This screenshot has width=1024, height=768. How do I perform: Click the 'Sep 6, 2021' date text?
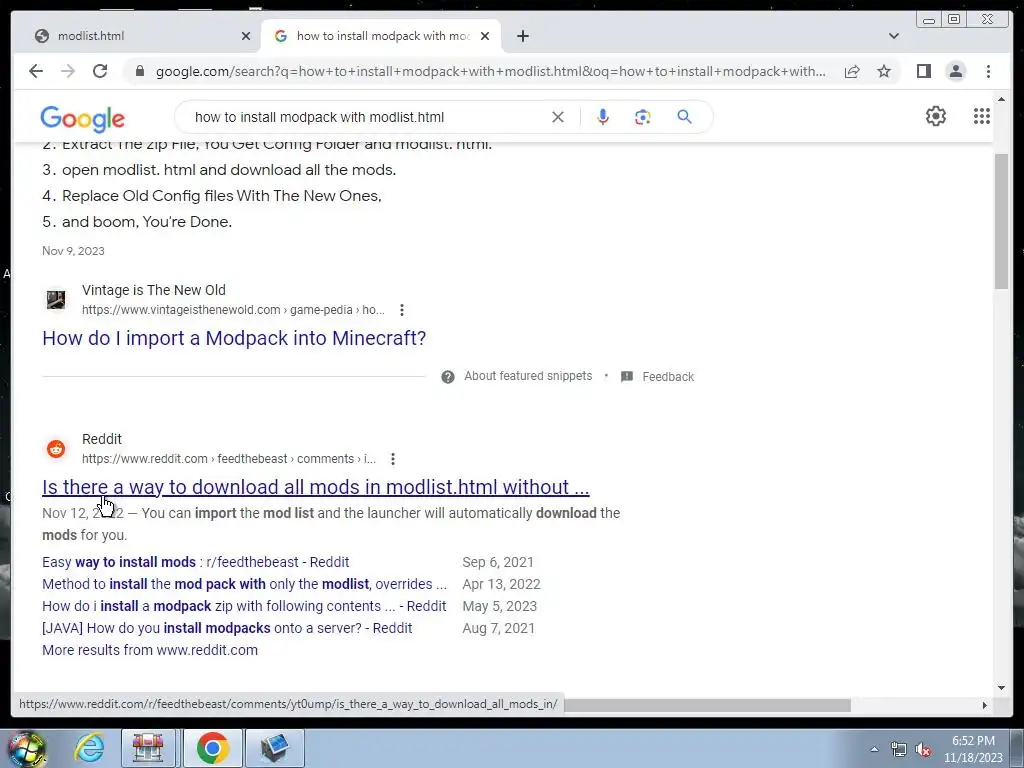498,562
